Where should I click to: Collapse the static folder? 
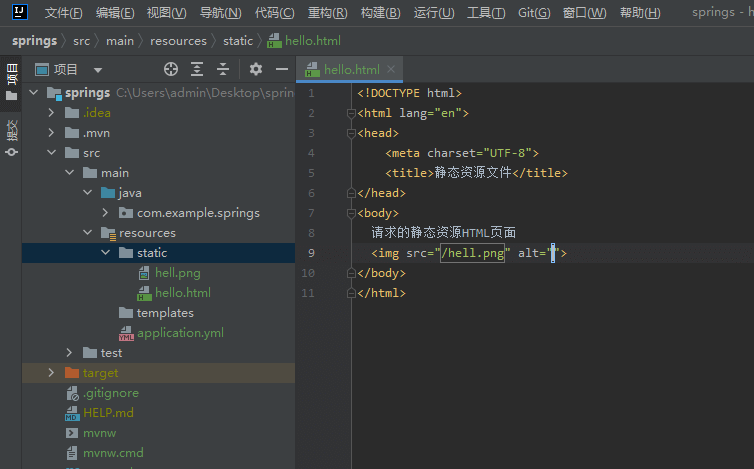coord(105,253)
